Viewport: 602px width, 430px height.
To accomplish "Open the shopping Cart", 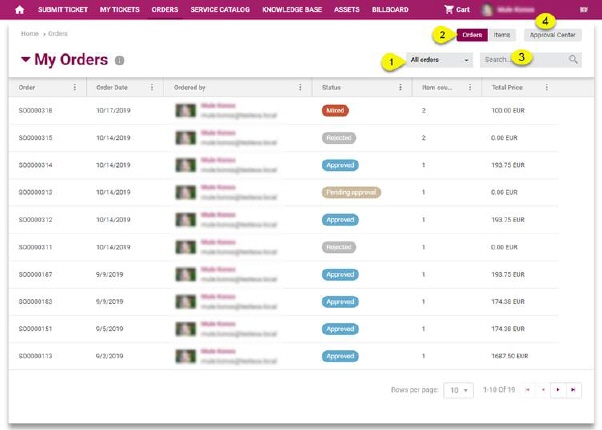I will (457, 9).
